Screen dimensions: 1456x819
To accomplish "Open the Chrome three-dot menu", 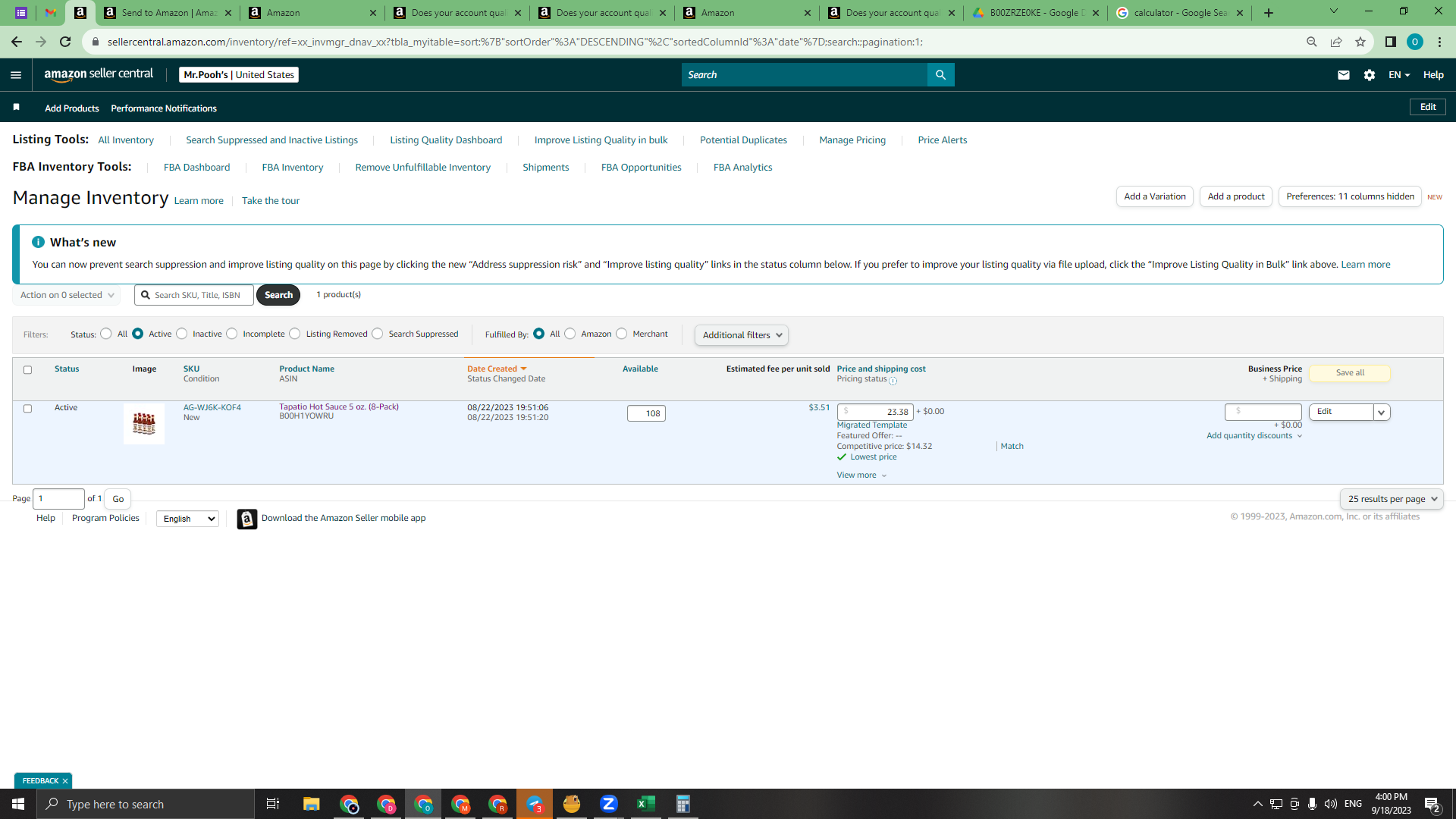I will 1439,42.
